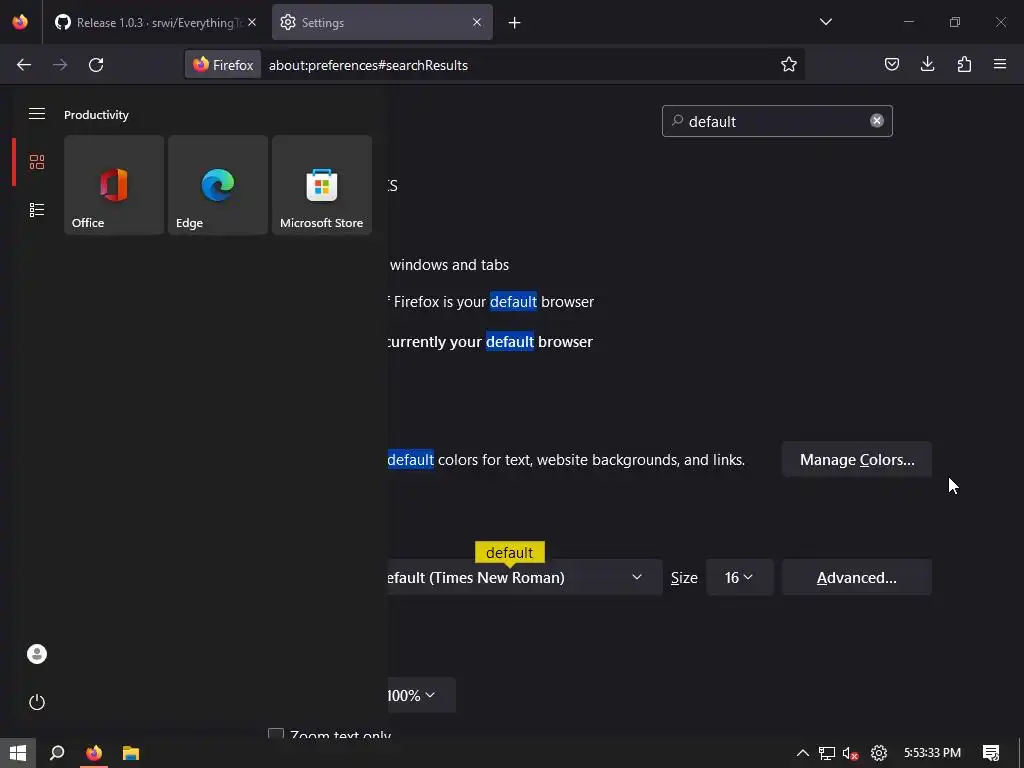Click the Power icon in Start menu
This screenshot has height=768, width=1024.
click(x=37, y=702)
